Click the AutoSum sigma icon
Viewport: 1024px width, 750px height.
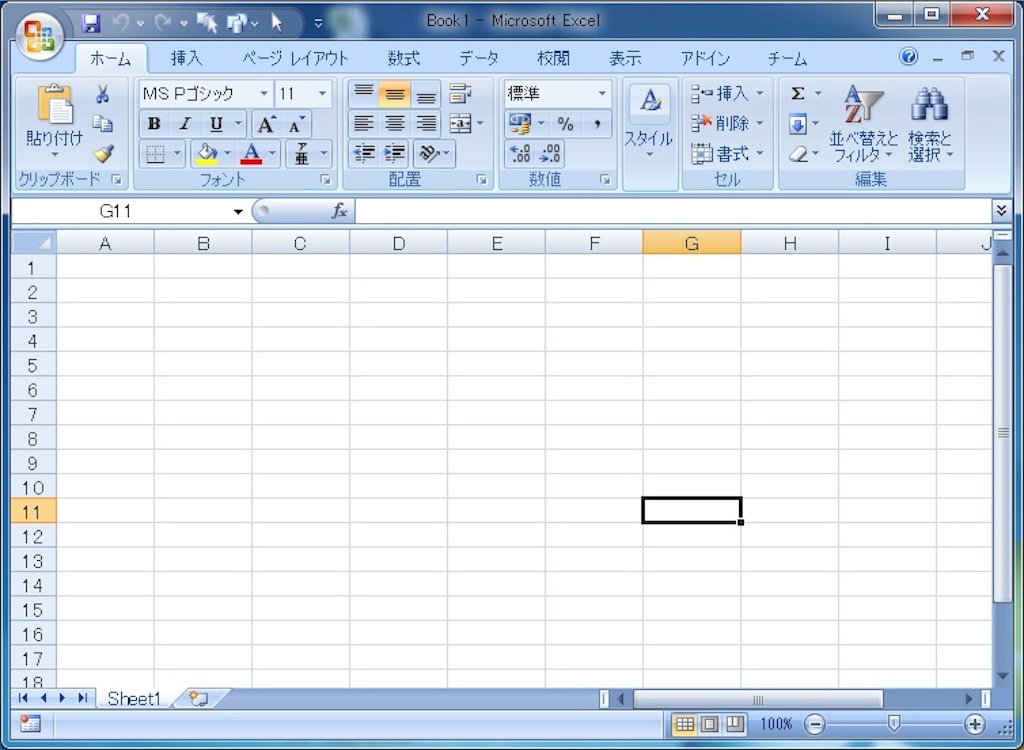click(x=798, y=94)
